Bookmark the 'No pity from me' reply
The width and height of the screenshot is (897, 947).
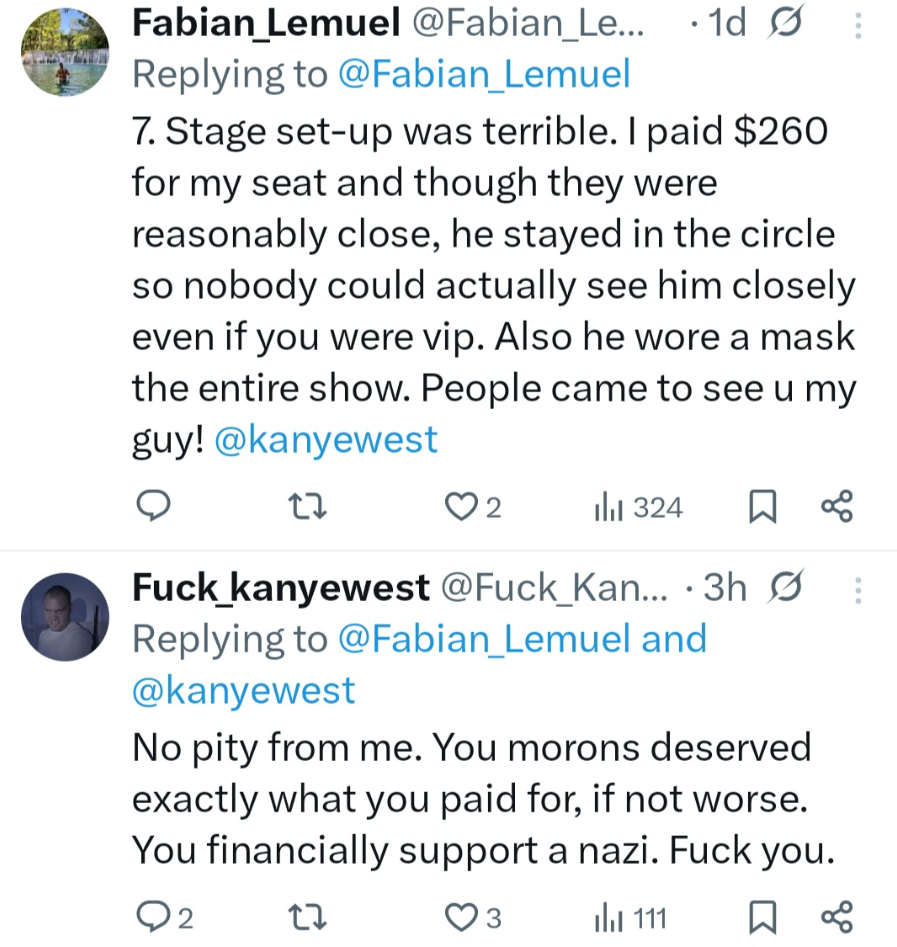tap(762, 917)
